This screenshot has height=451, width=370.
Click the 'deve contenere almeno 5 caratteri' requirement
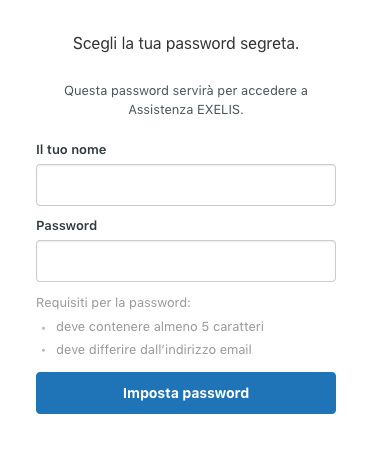click(160, 326)
